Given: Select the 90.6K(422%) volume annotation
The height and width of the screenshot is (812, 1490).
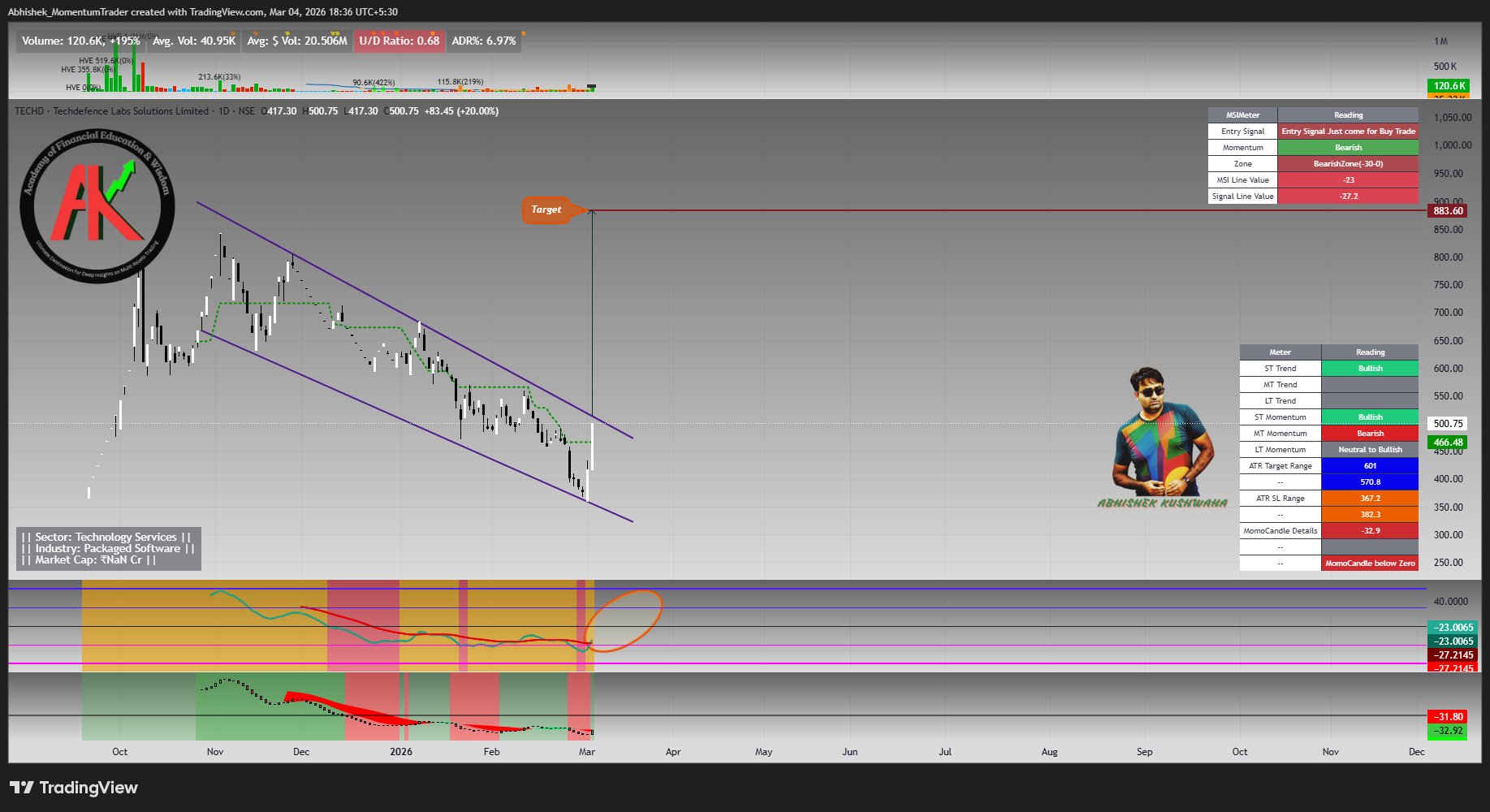Looking at the screenshot, I should click(374, 83).
